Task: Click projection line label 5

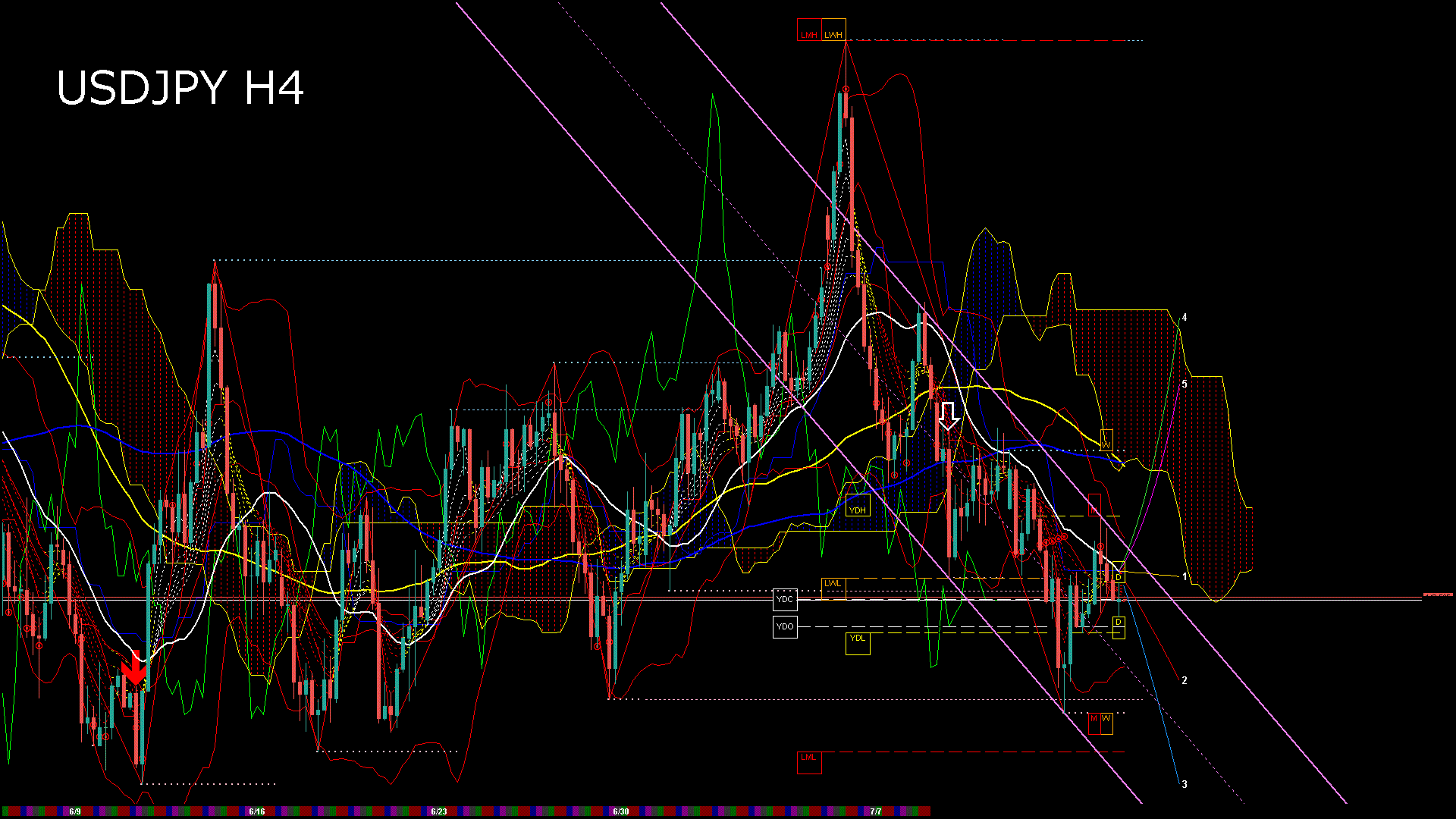Action: pyautogui.click(x=1185, y=384)
